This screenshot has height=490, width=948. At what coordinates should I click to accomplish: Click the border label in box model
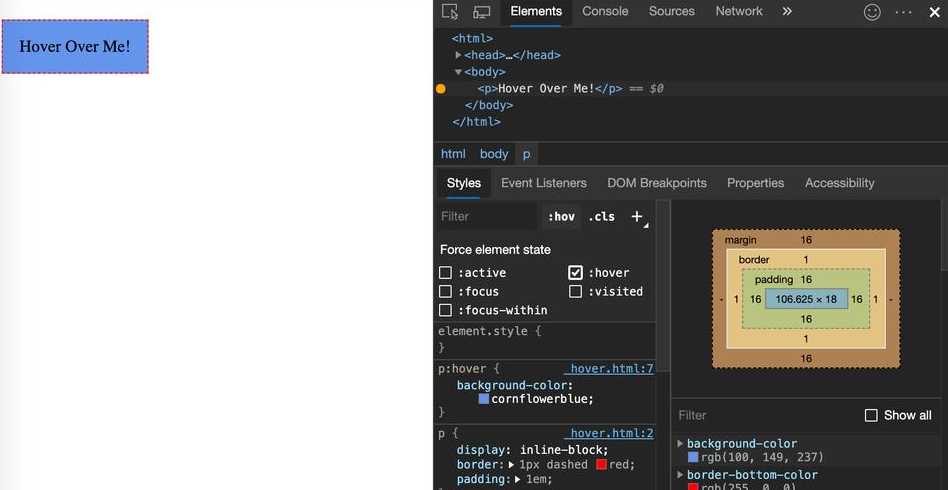tap(754, 260)
